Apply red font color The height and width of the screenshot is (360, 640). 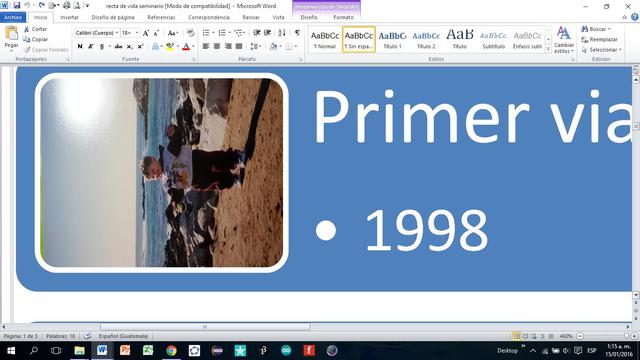[x=186, y=47]
